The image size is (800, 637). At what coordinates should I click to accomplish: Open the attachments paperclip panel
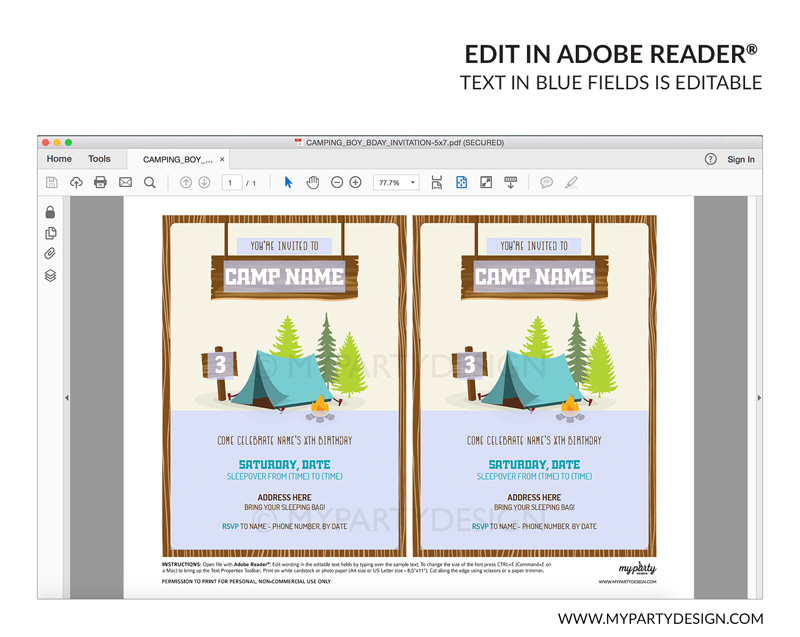tap(50, 254)
